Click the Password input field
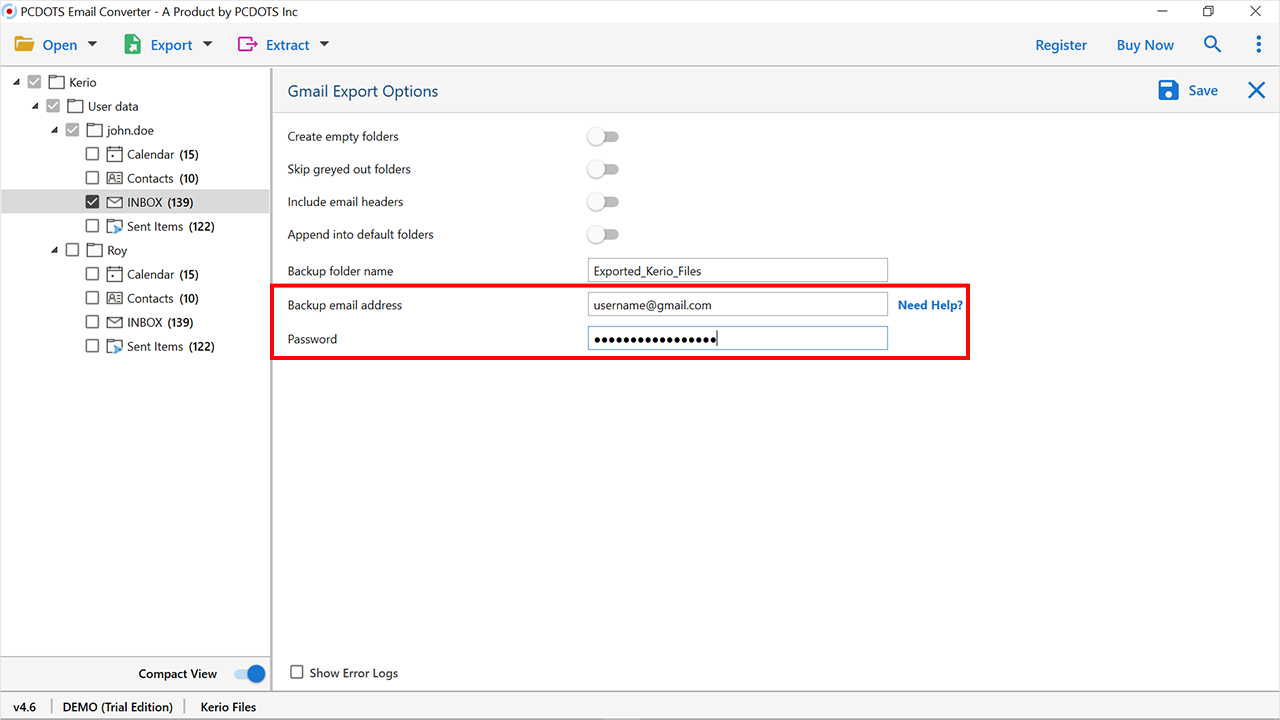The width and height of the screenshot is (1280, 720). (738, 338)
